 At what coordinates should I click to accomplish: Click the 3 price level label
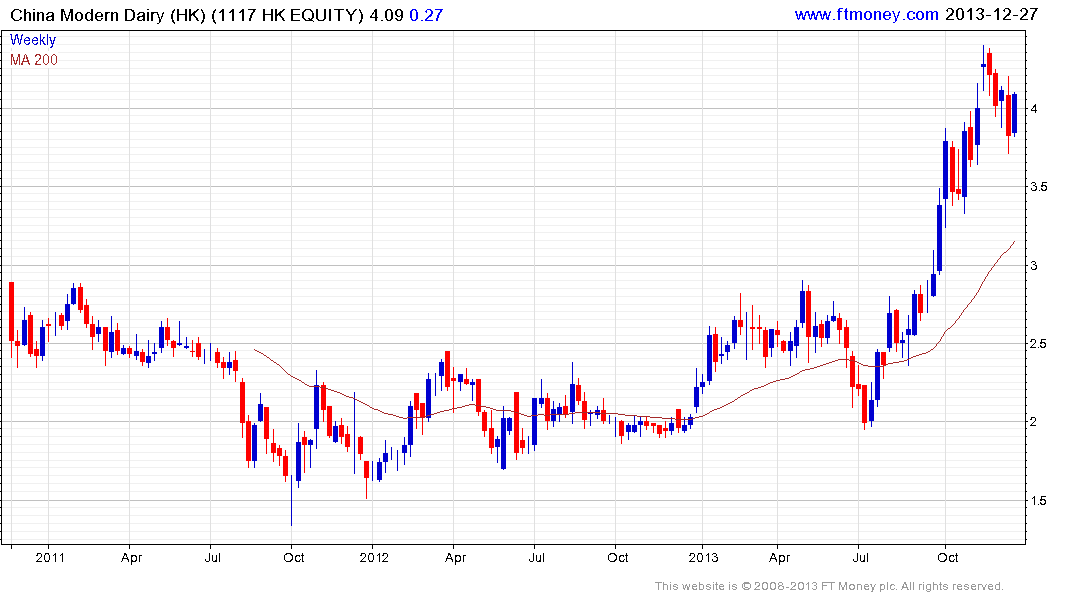(x=1034, y=265)
